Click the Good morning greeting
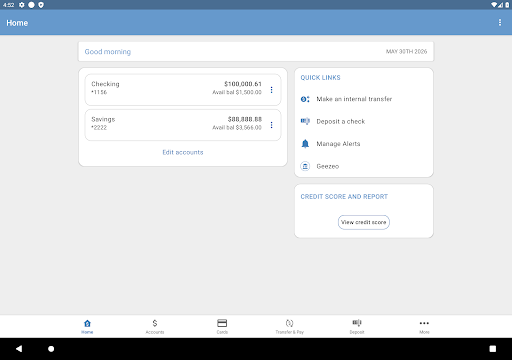This screenshot has width=512, height=360. pos(108,52)
